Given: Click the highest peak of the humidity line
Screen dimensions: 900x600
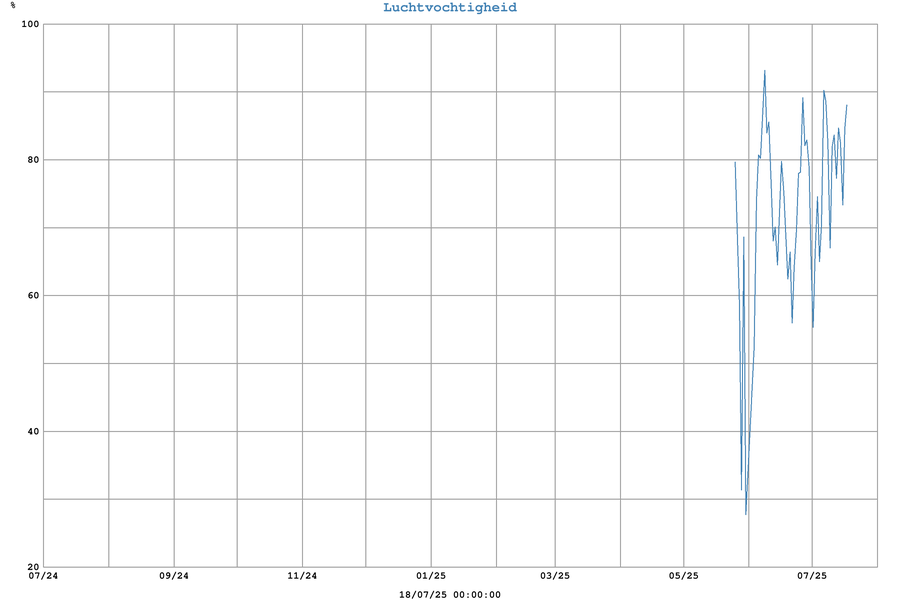Looking at the screenshot, I should (765, 71).
